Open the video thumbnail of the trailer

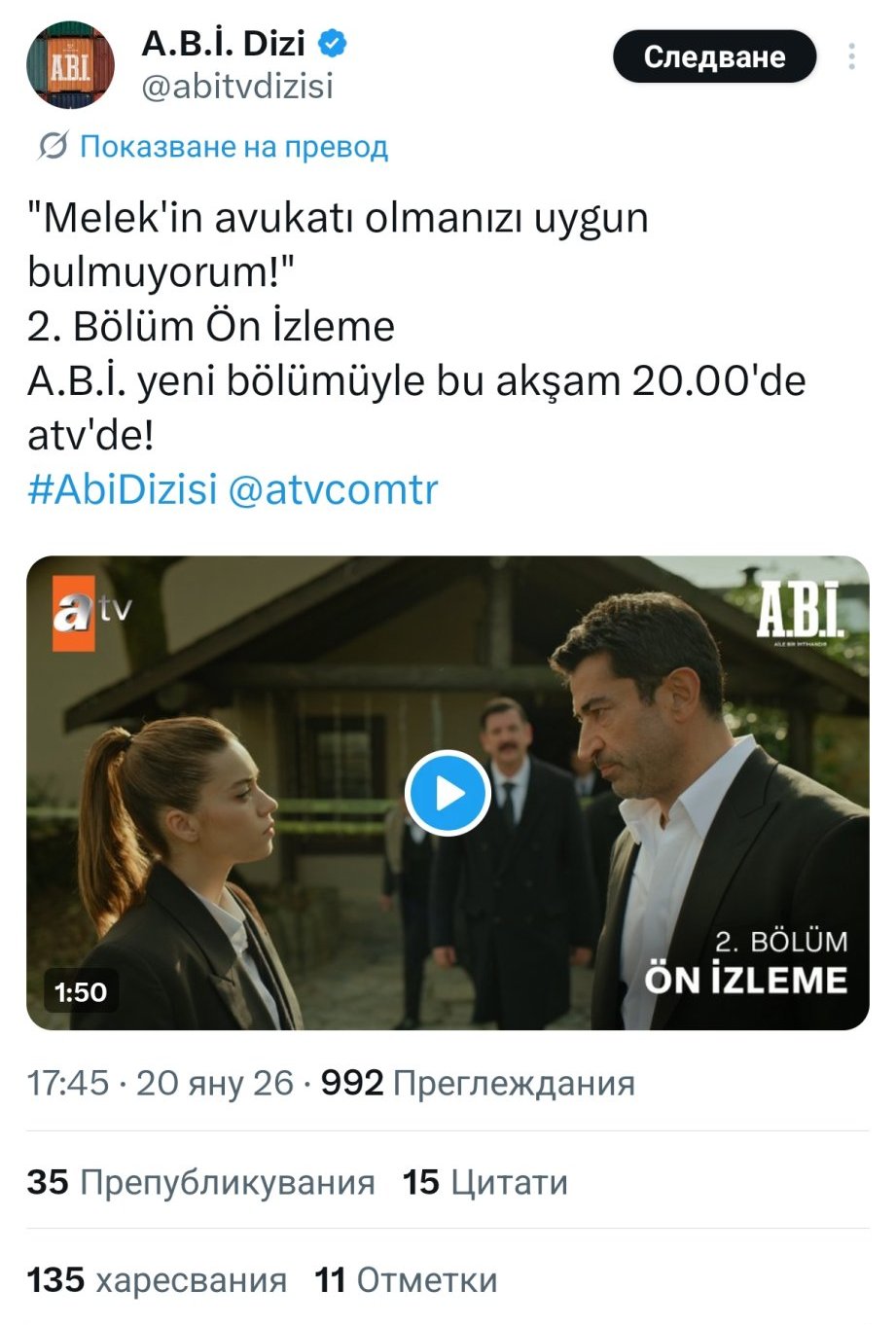click(448, 793)
